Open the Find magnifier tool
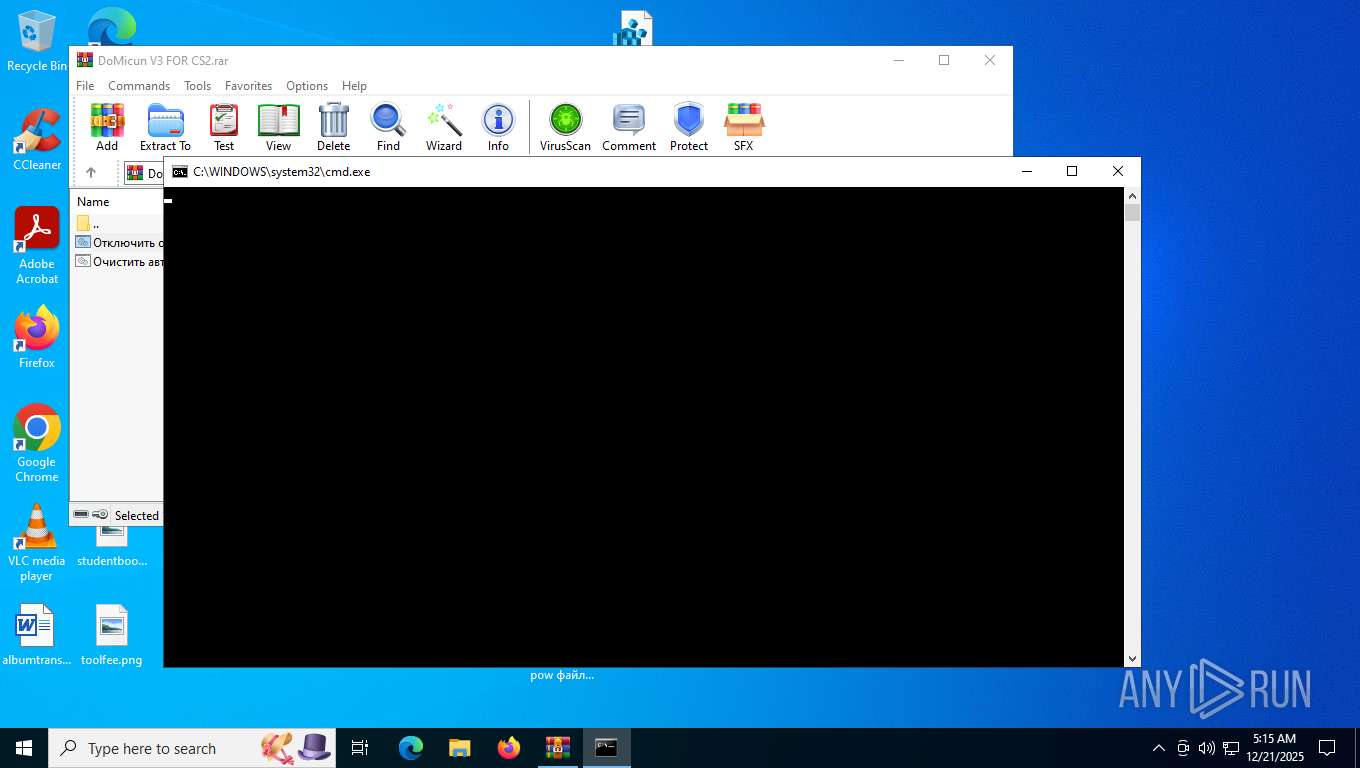Viewport: 1360px width, 768px height. (388, 127)
